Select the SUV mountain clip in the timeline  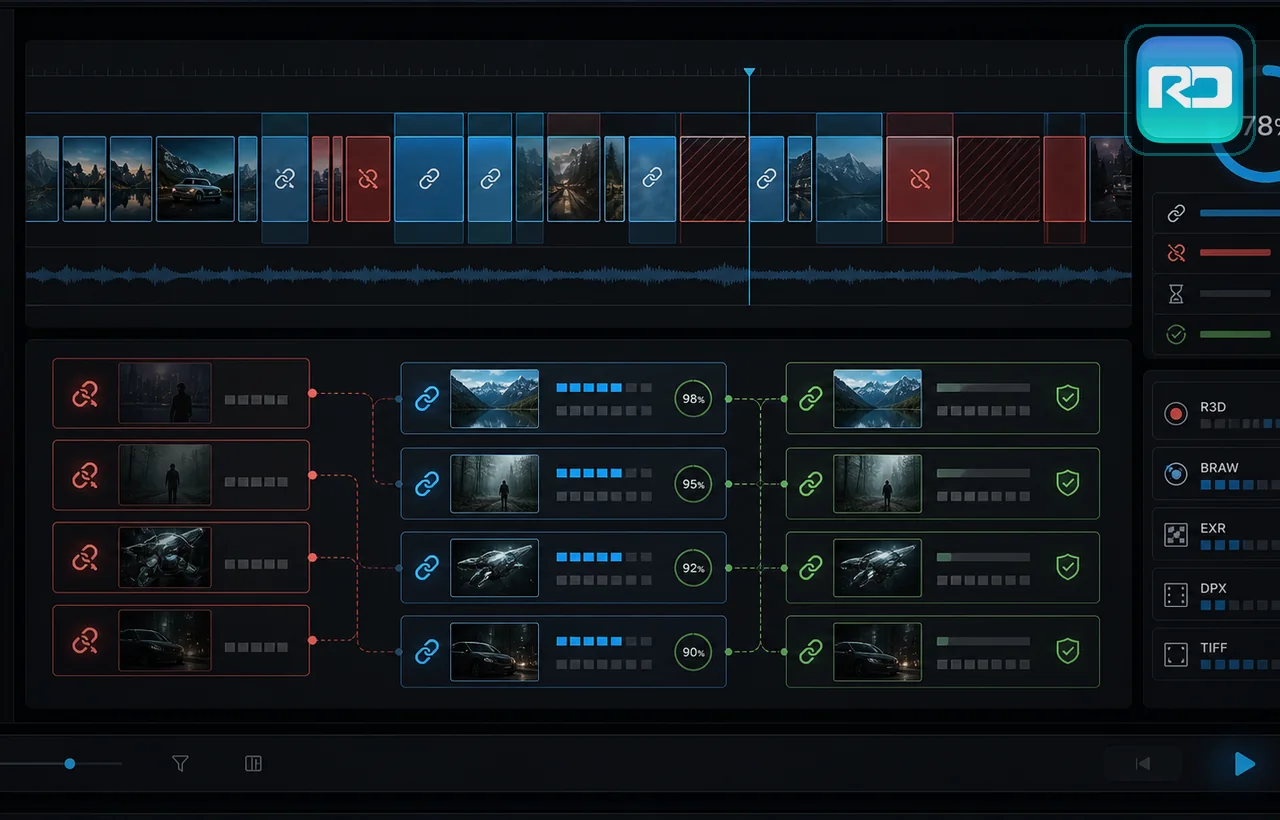tap(195, 179)
